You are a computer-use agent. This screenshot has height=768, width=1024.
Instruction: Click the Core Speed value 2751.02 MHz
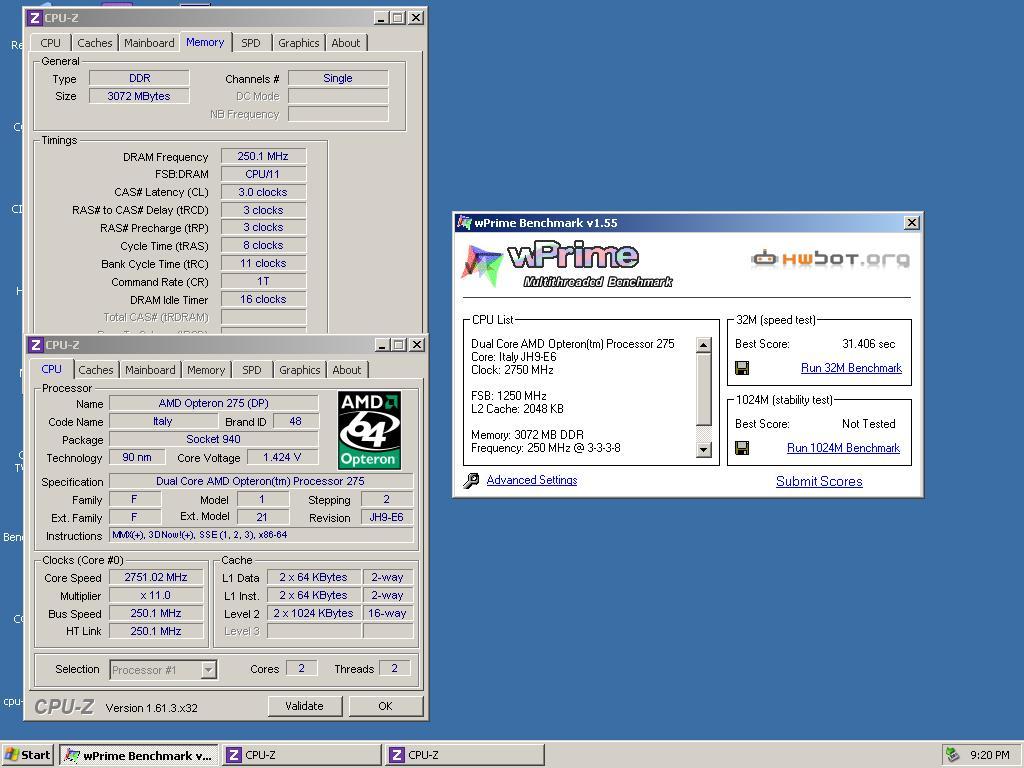[156, 577]
